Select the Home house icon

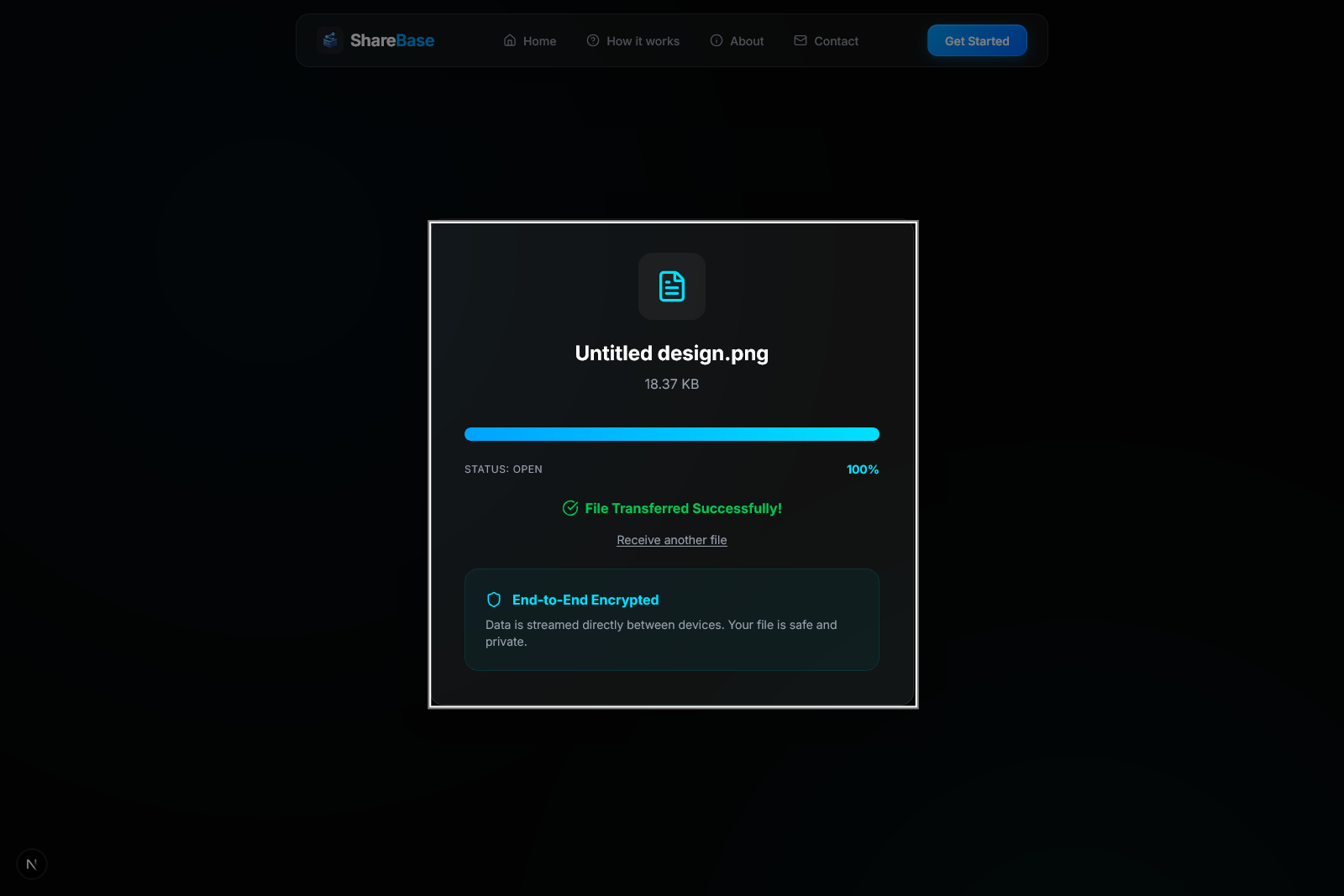pyautogui.click(x=508, y=39)
